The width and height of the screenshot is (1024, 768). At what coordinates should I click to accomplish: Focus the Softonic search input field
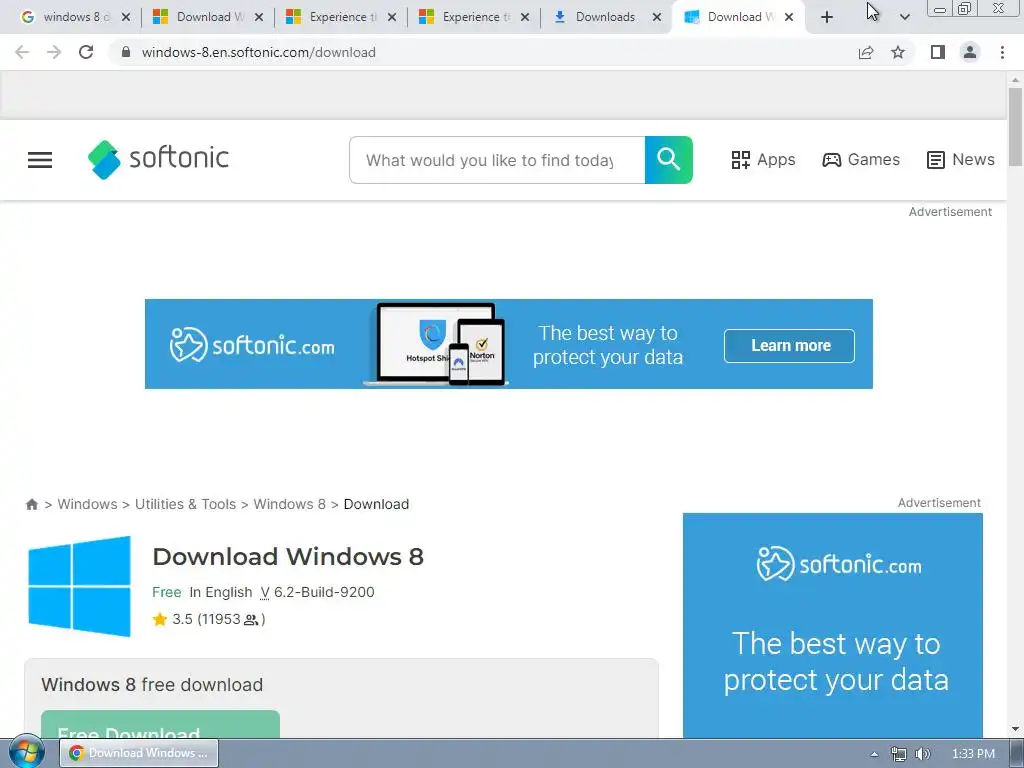coord(497,160)
